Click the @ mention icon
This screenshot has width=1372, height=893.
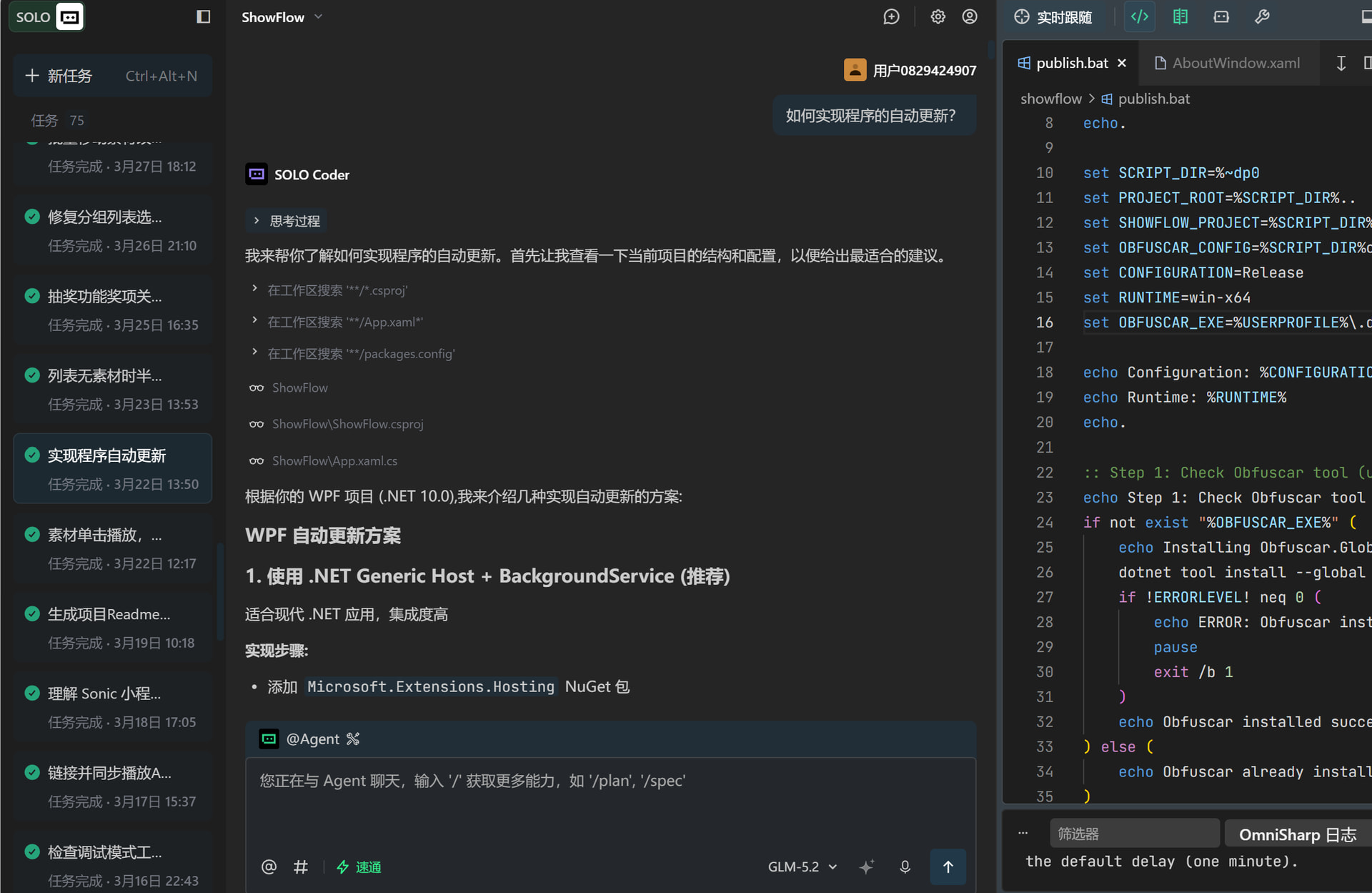coord(269,867)
